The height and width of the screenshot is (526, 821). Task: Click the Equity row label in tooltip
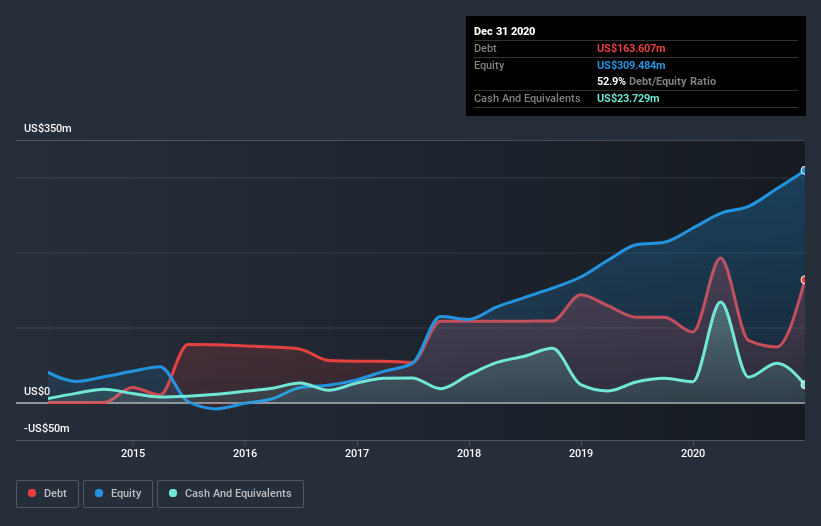(x=489, y=65)
